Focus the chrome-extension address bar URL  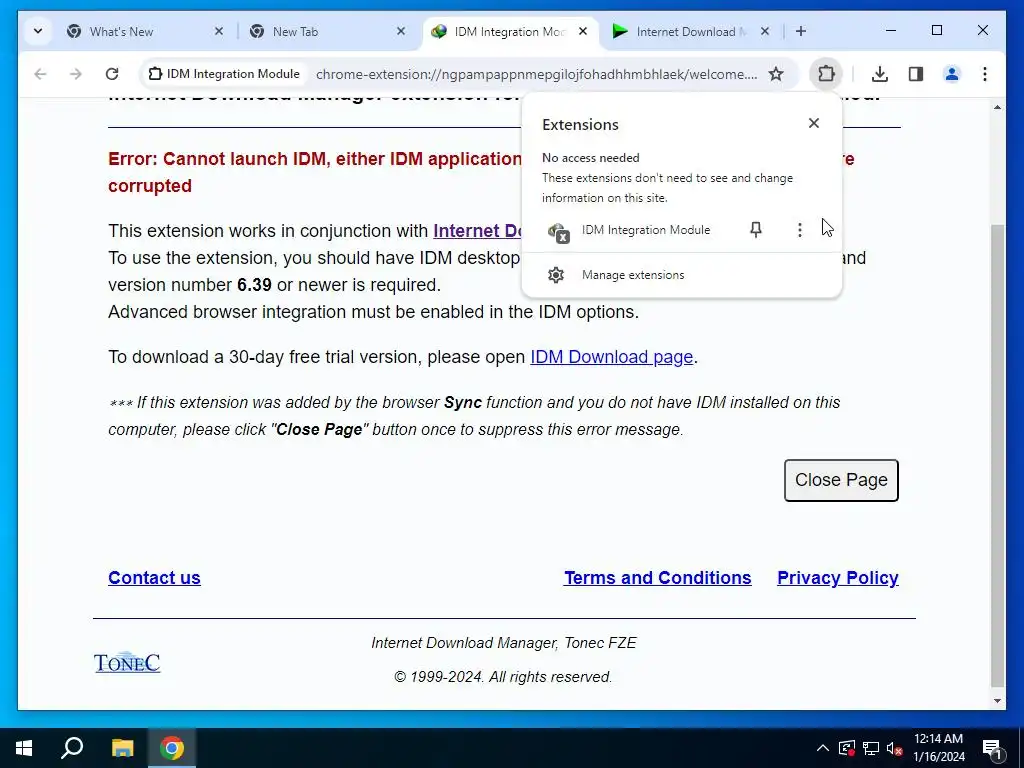(x=537, y=74)
